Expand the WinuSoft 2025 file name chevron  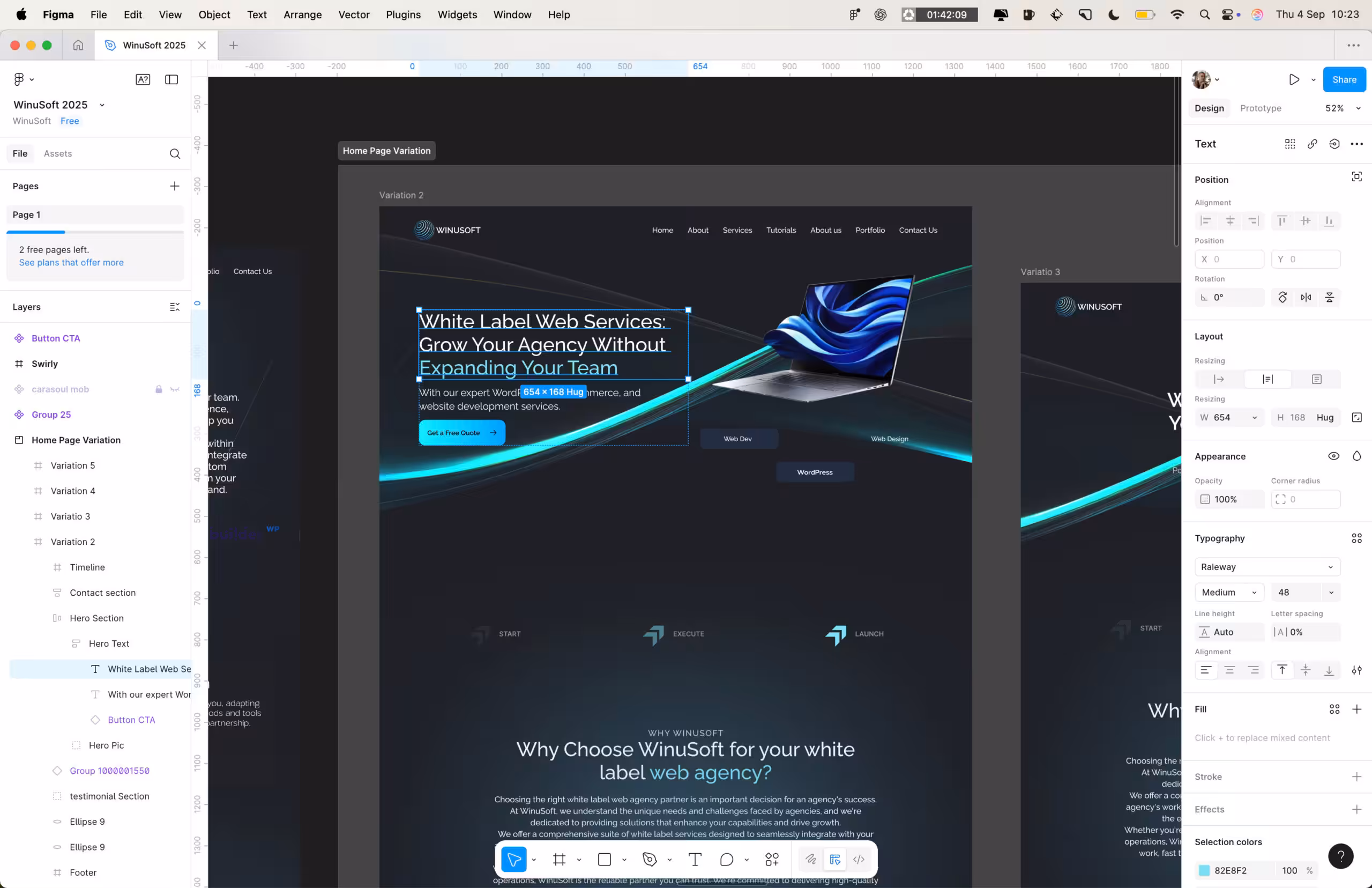(102, 105)
